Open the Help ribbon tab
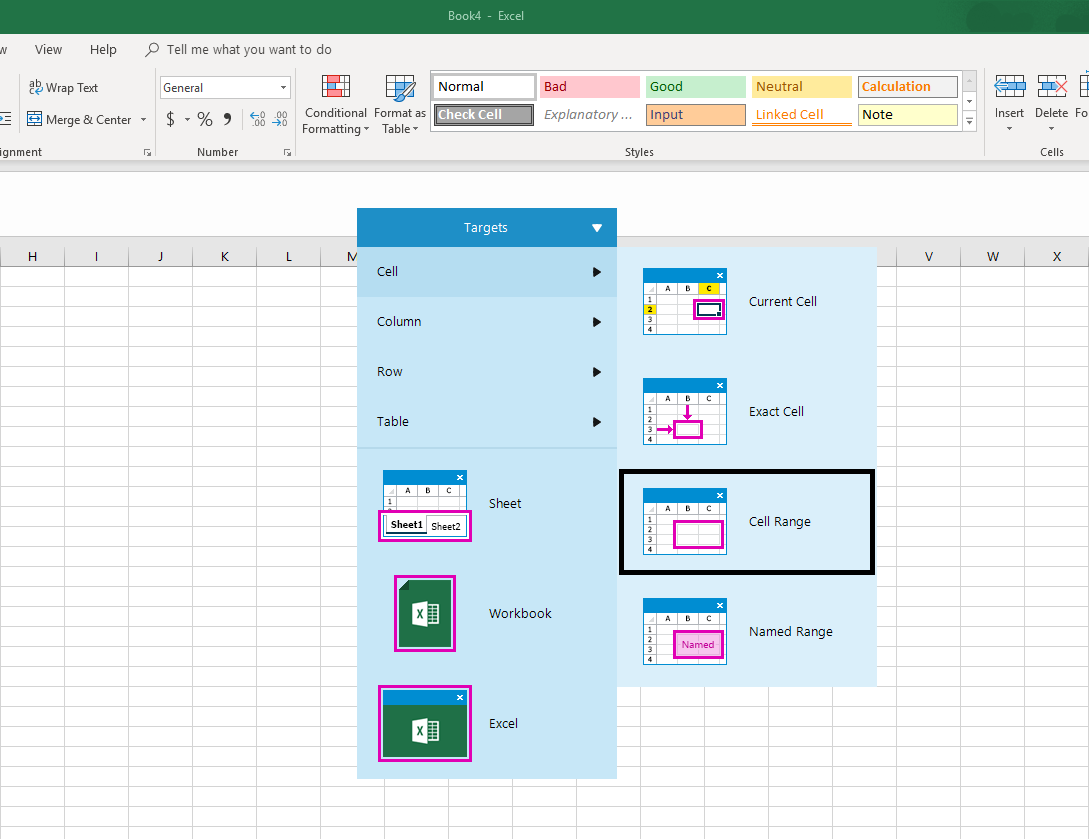The image size is (1089, 839). [x=103, y=49]
